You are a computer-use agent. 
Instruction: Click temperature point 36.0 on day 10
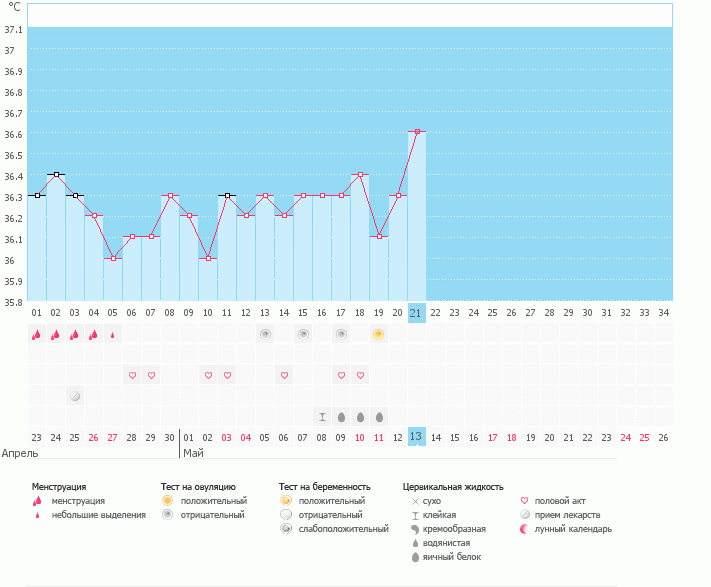pos(208,258)
